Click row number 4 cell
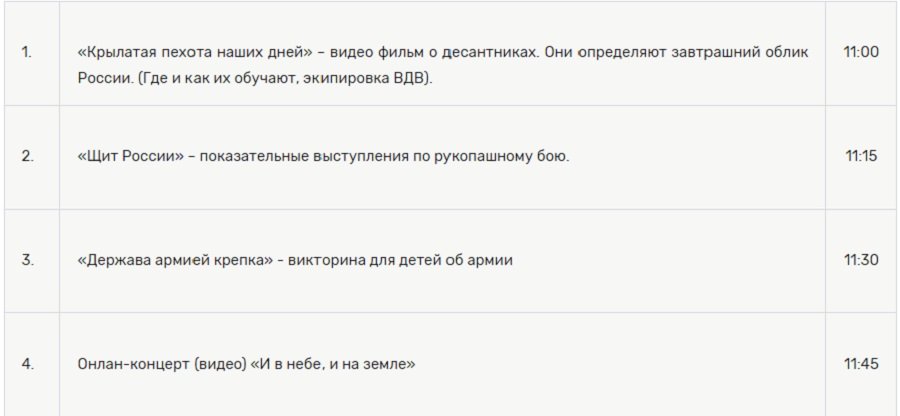Screen dimensions: 900x416 [27, 364]
